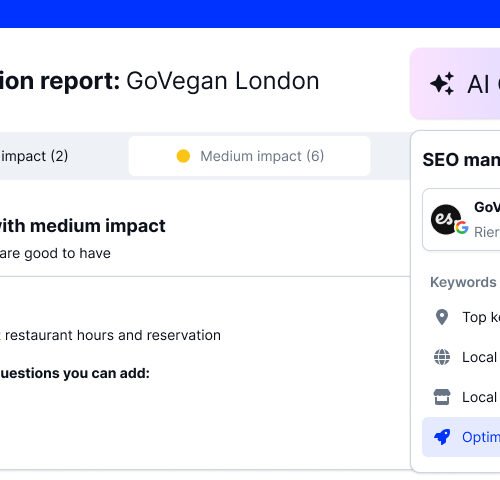Click the globe icon in sidebar
The image size is (500, 480).
coord(442,357)
